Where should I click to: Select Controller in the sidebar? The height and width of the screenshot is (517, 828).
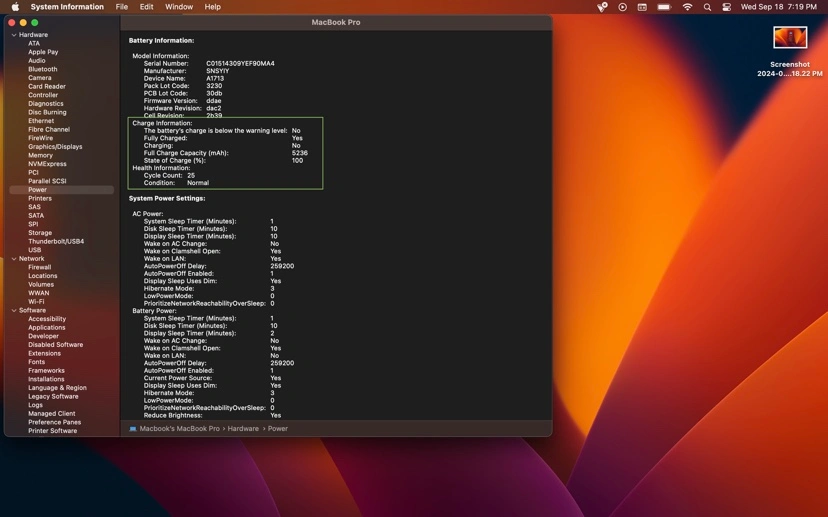coord(43,95)
